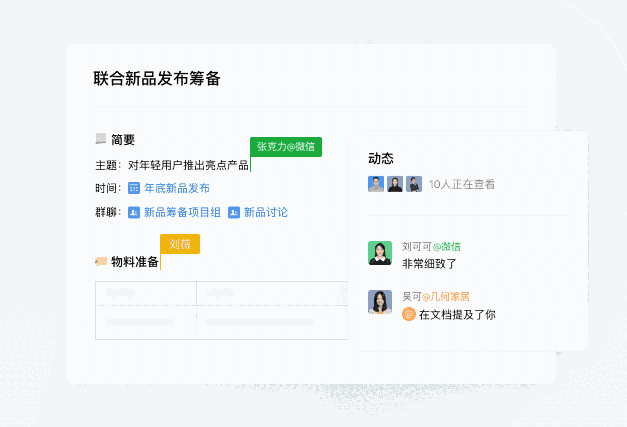Image resolution: width=627 pixels, height=427 pixels.
Task: Click 吴可's avatar
Action: coord(380,302)
